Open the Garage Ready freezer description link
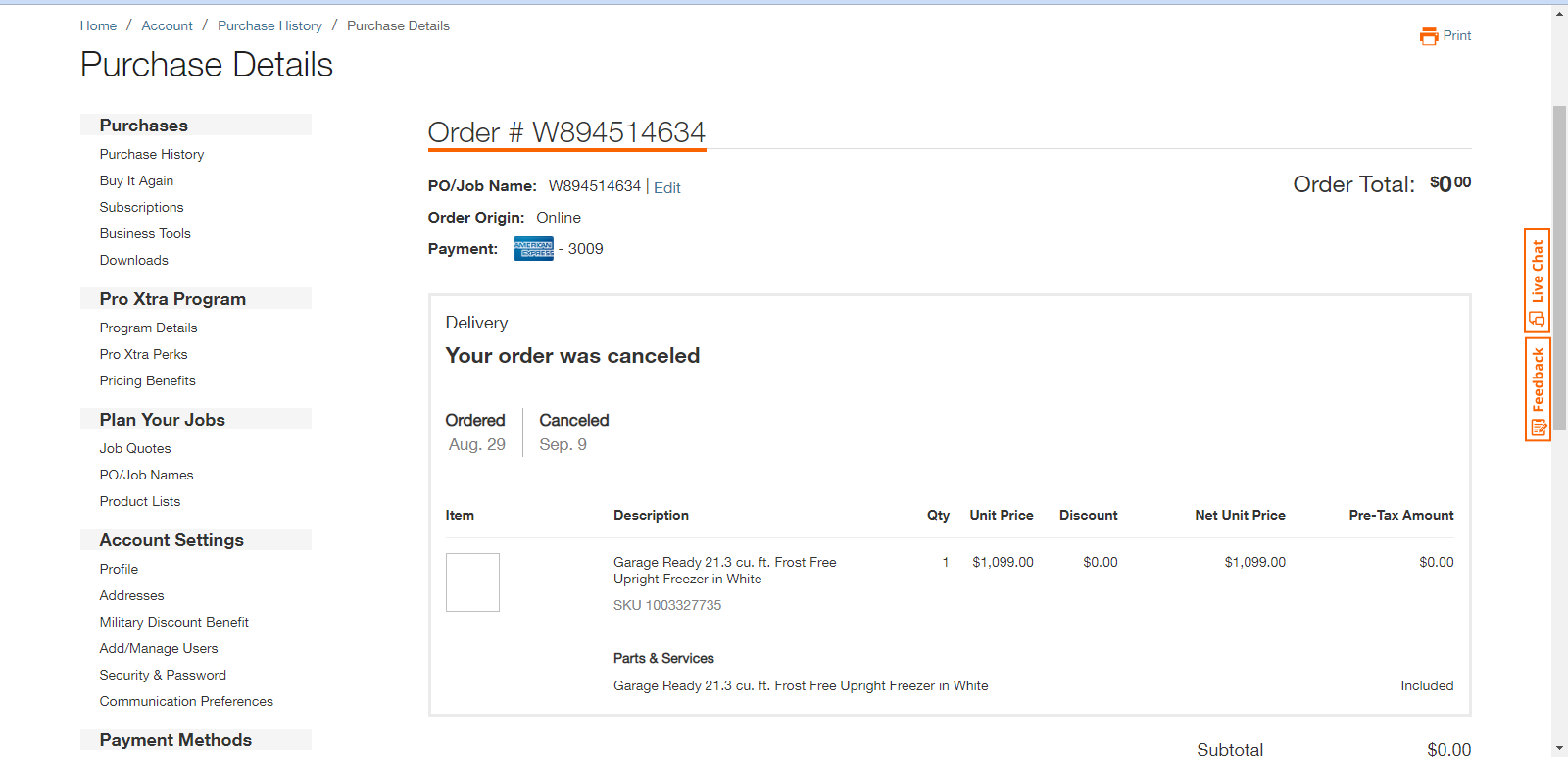The height and width of the screenshot is (757, 1568). [x=724, y=571]
